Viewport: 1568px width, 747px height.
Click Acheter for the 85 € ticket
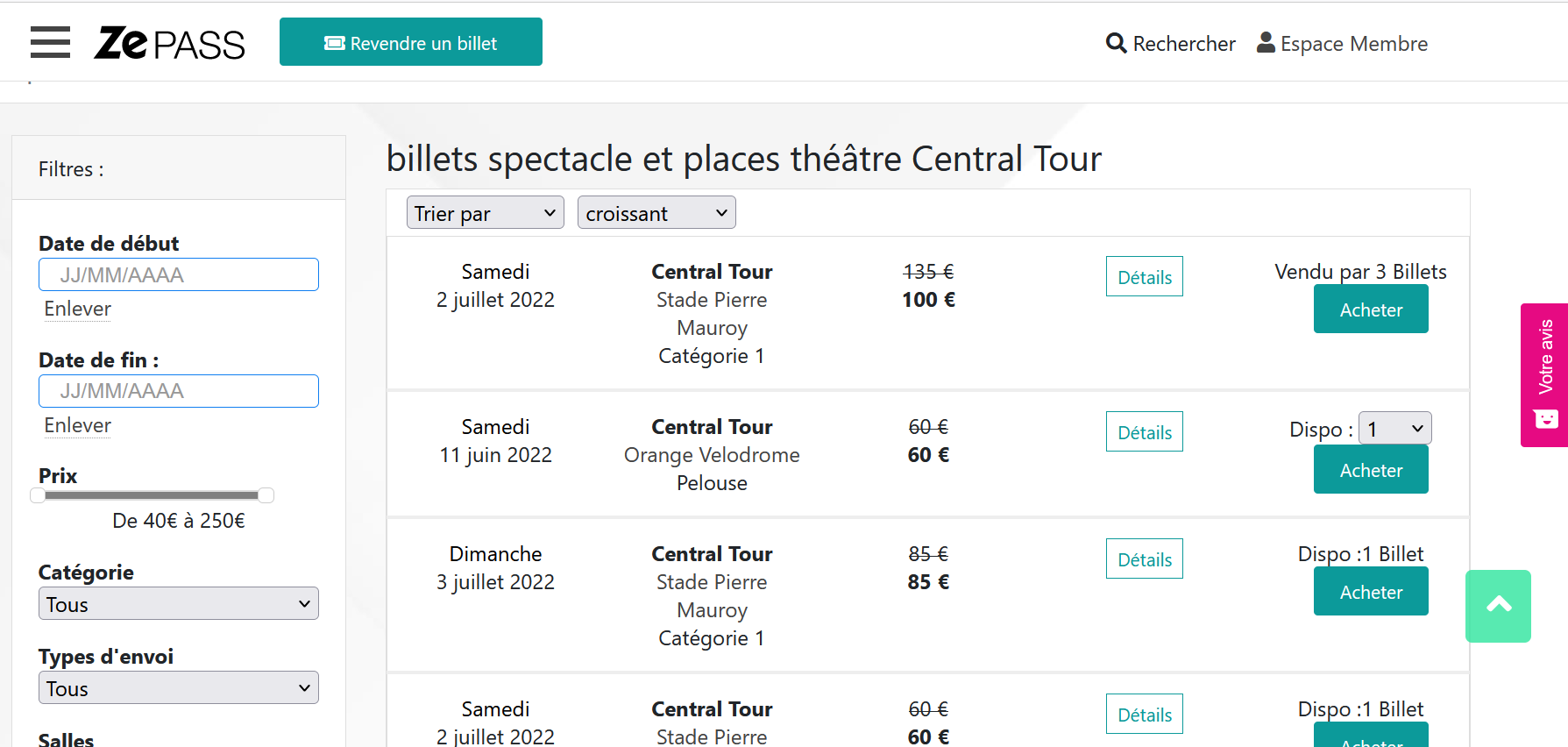(x=1371, y=592)
